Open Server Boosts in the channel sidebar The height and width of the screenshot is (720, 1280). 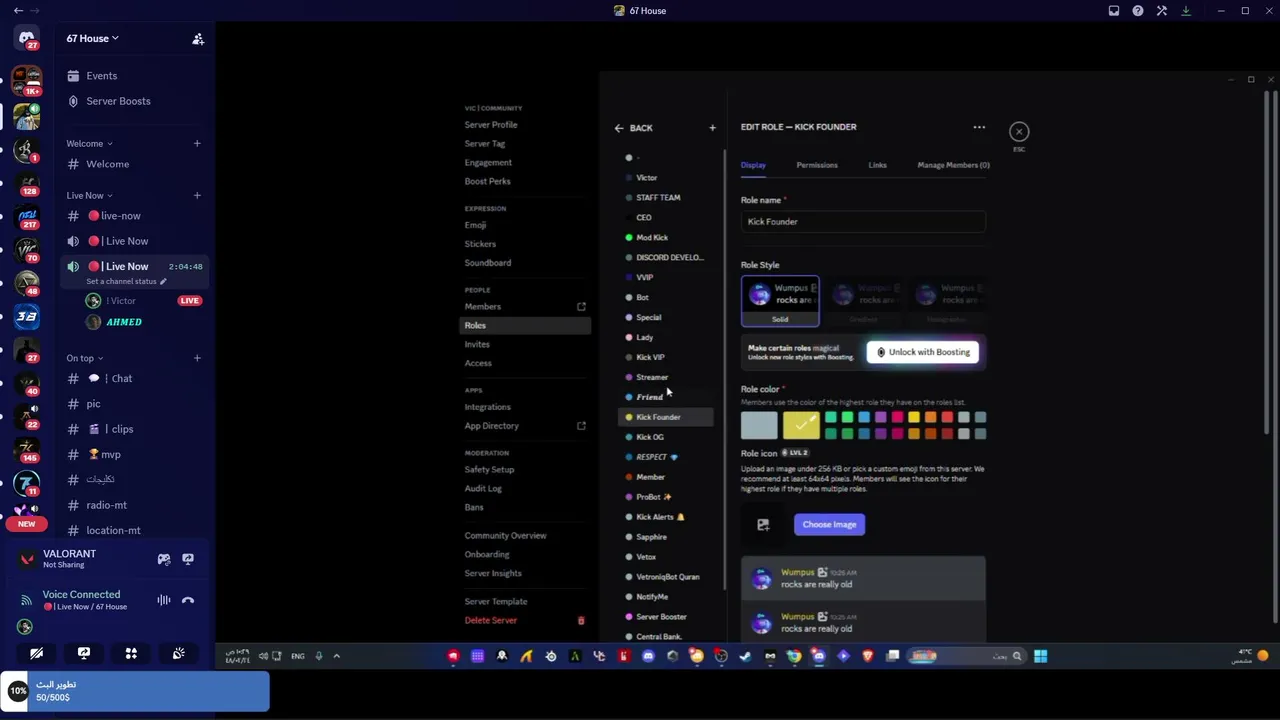(x=118, y=101)
